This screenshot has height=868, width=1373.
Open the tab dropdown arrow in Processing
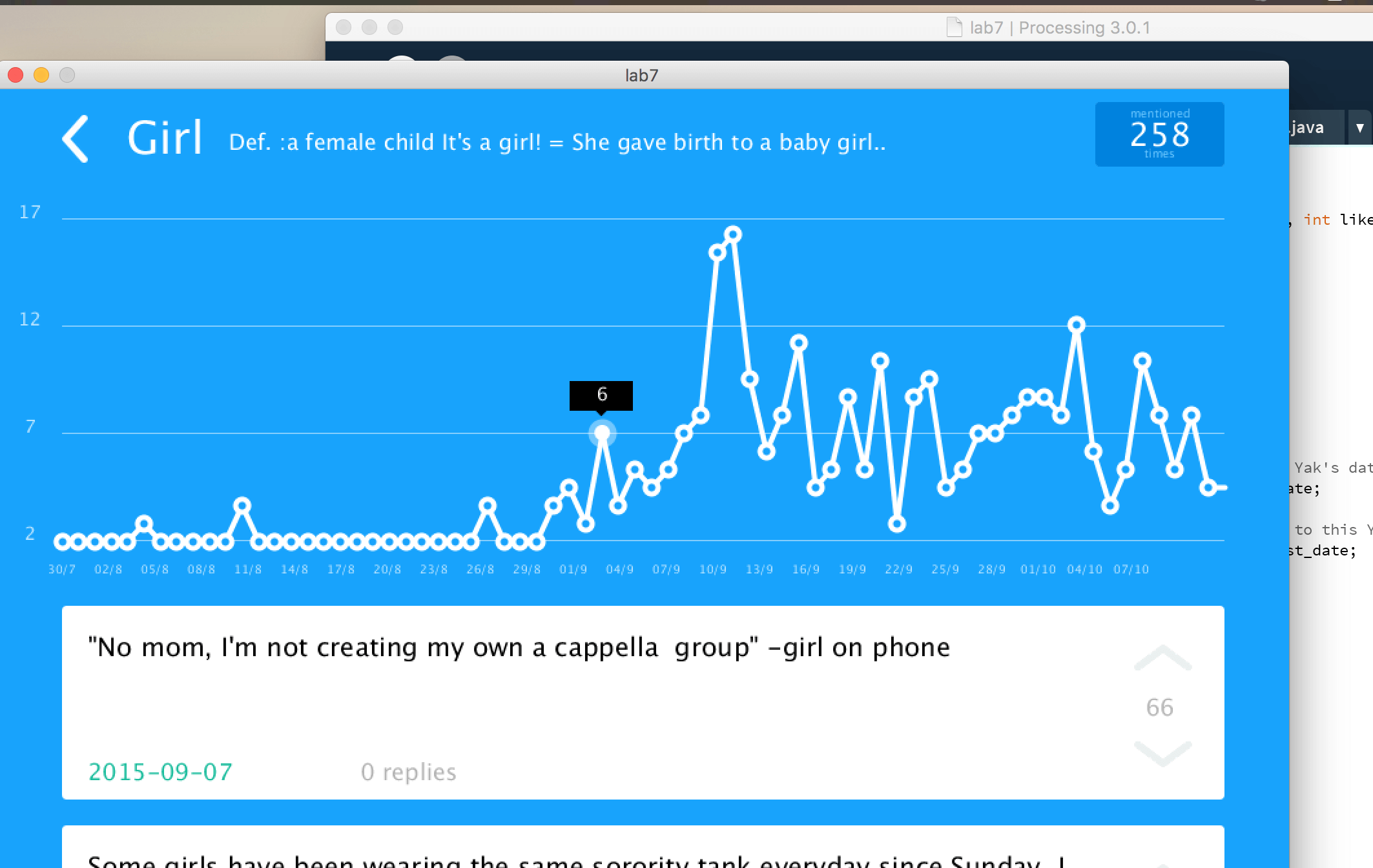click(x=1359, y=128)
